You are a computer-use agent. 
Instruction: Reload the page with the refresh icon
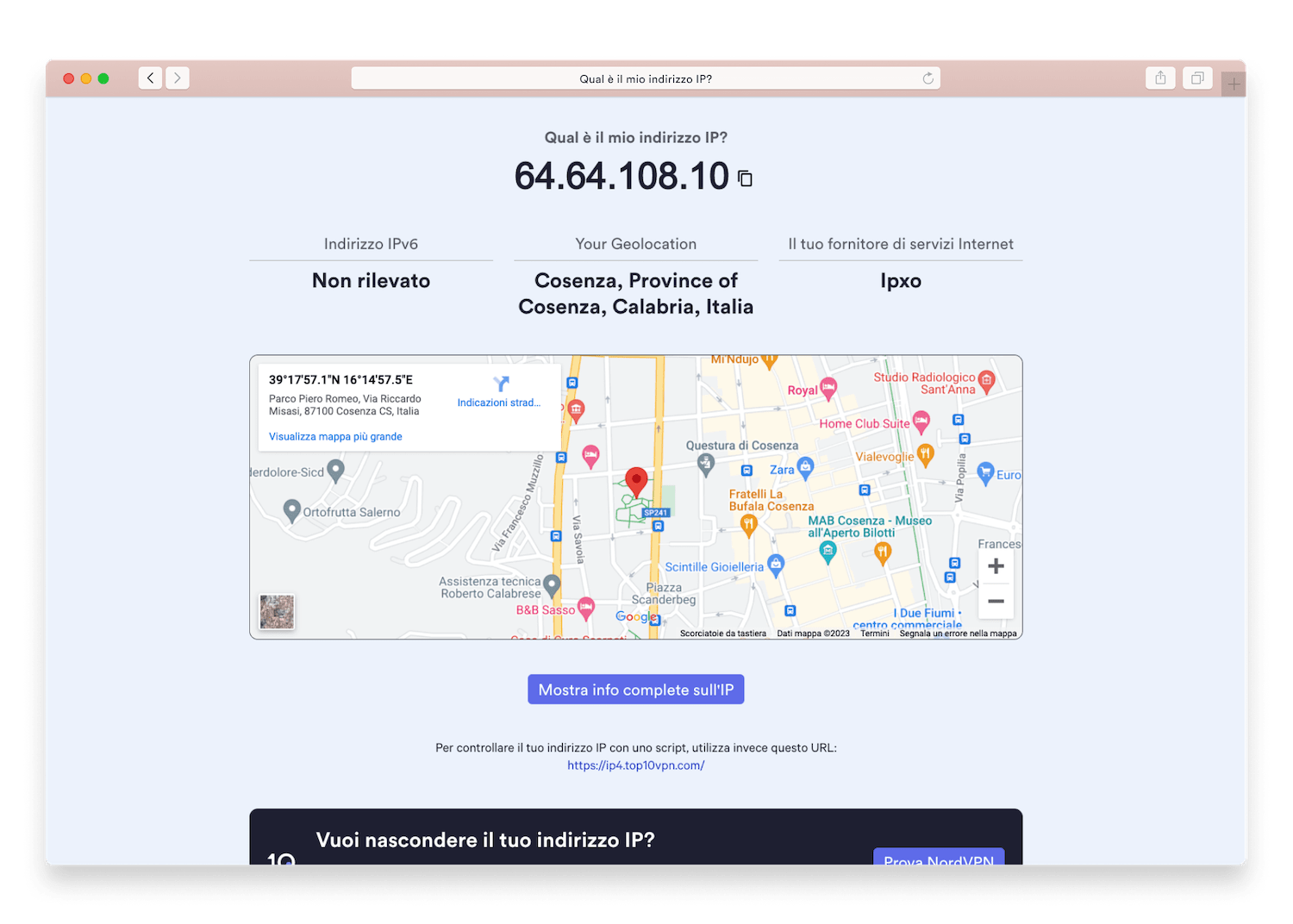click(928, 78)
